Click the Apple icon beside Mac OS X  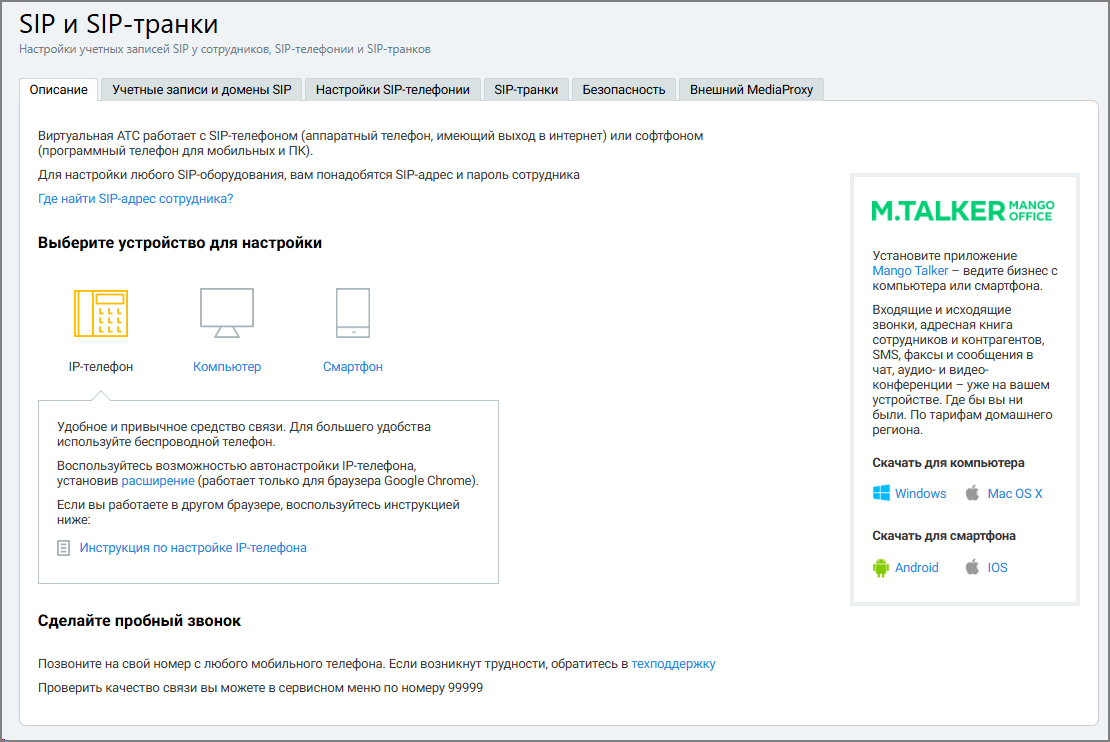(x=973, y=493)
